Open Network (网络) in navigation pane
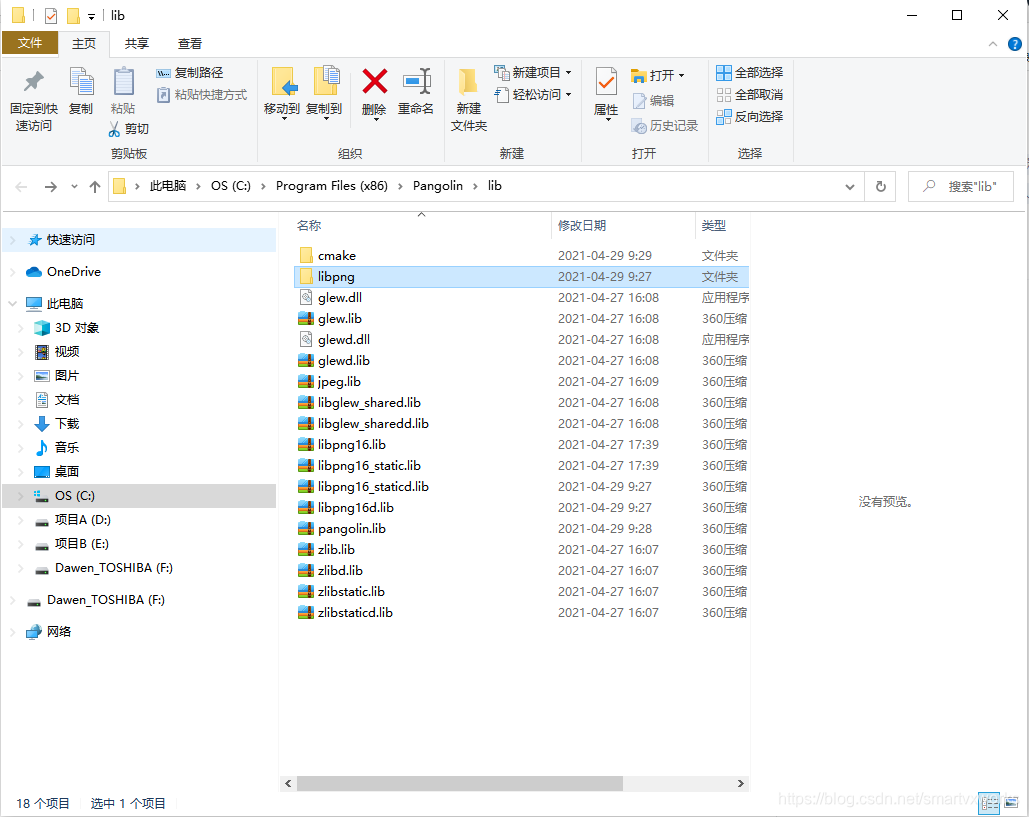Image resolution: width=1029 pixels, height=817 pixels. click(x=48, y=631)
